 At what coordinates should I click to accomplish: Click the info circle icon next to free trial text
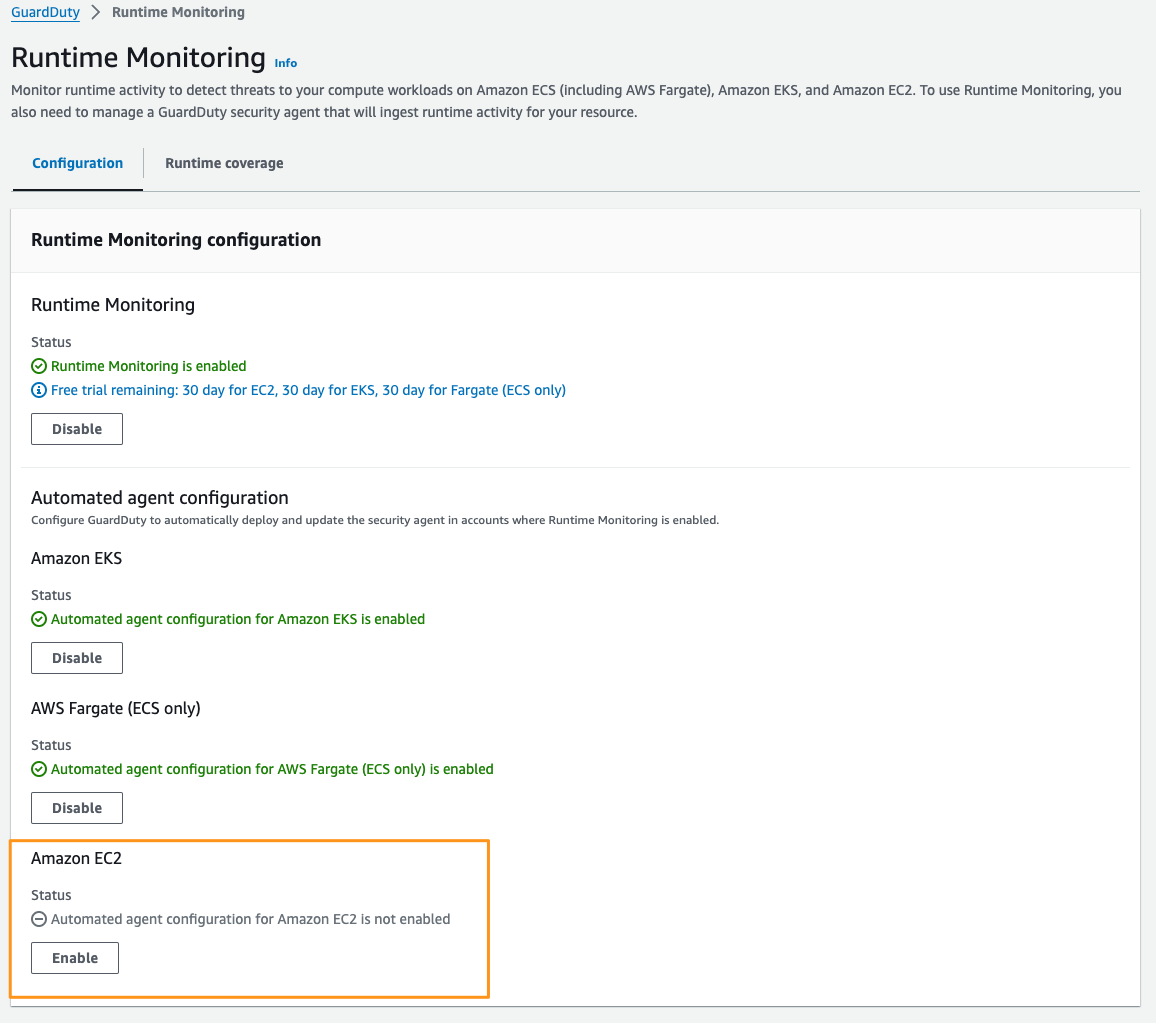click(38, 389)
